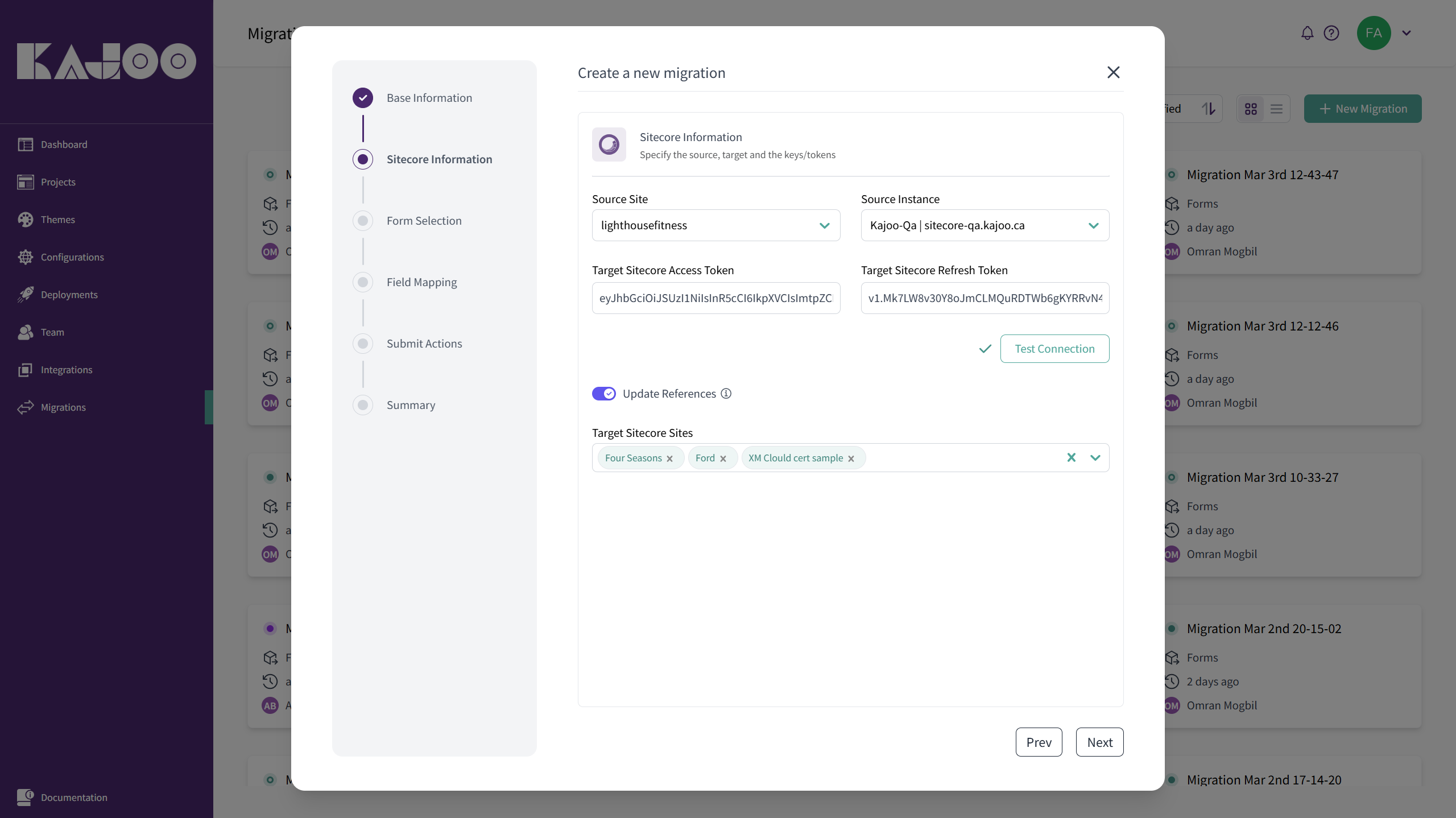The width and height of the screenshot is (1456, 818).
Task: Toggle the Update References switch
Action: pyautogui.click(x=603, y=394)
